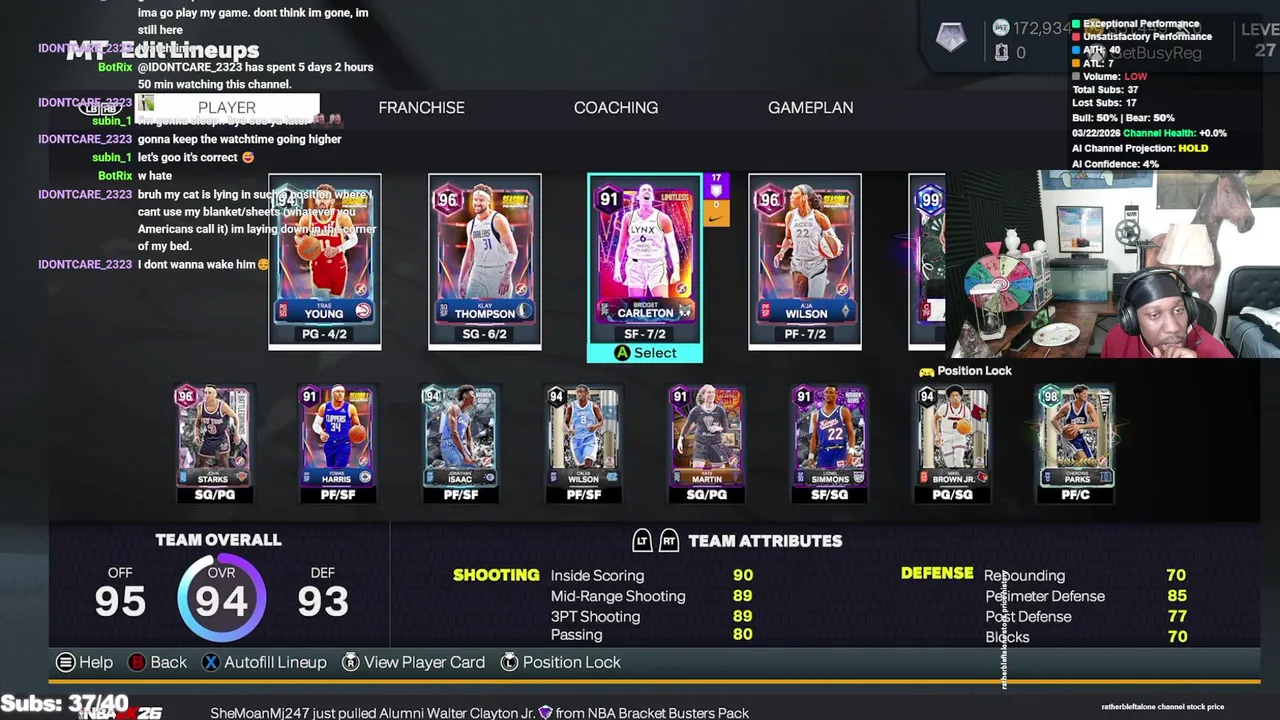The width and height of the screenshot is (1280, 720).
Task: Click the Back label in footer
Action: (168, 662)
